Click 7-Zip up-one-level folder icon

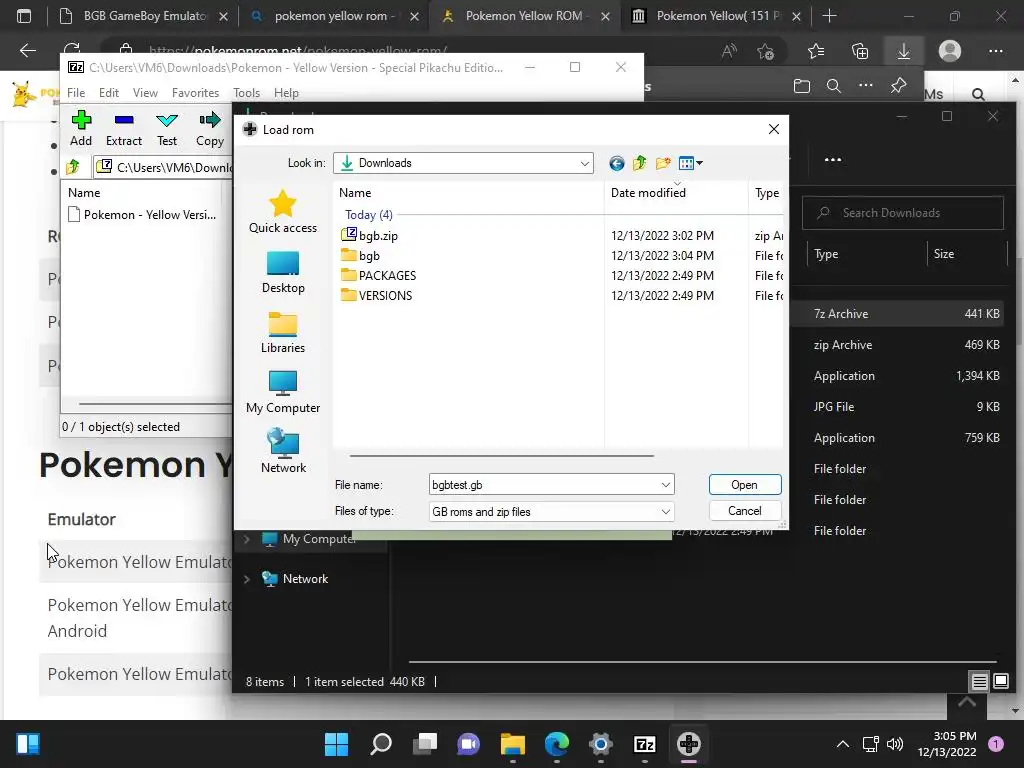coord(73,167)
